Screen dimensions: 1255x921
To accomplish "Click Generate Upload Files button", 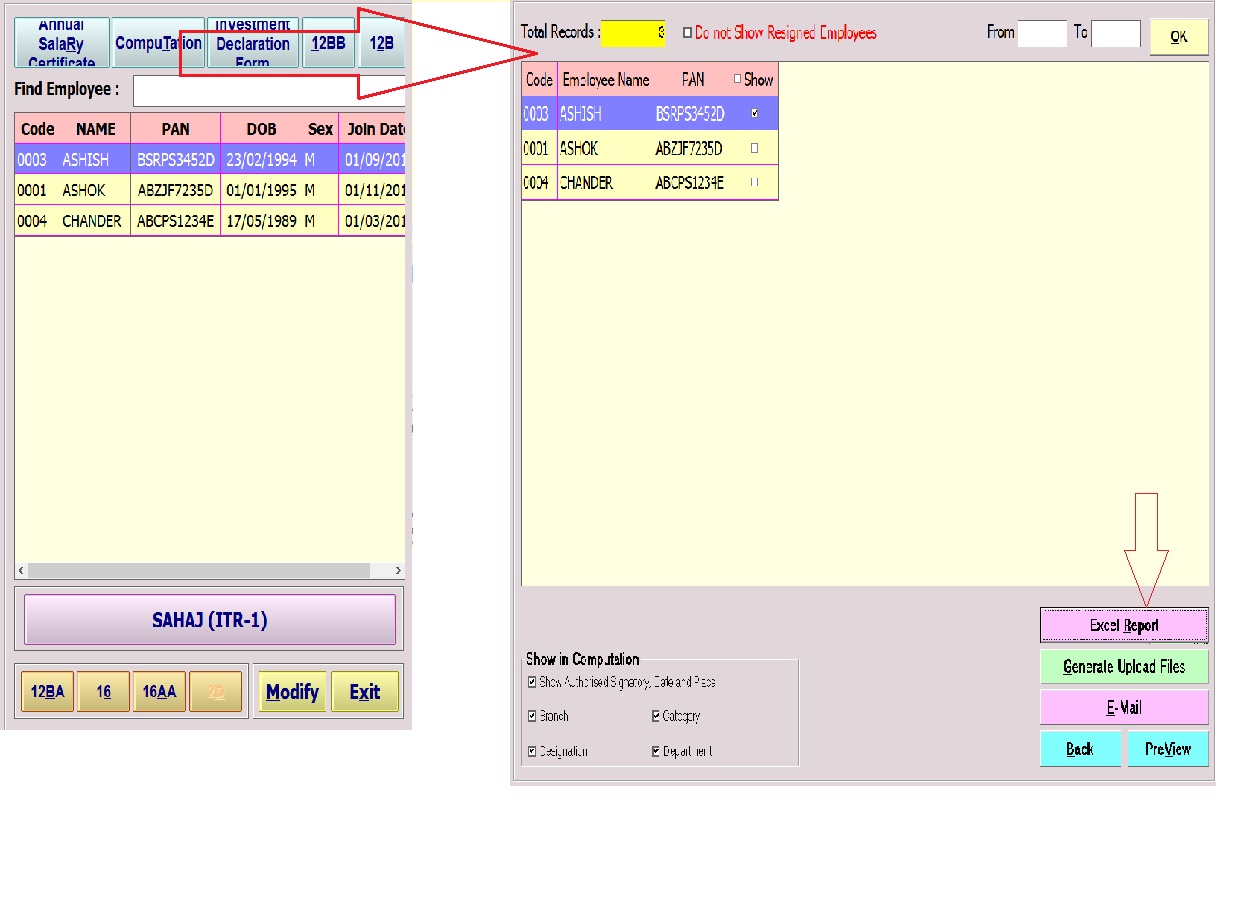I will click(x=1124, y=667).
